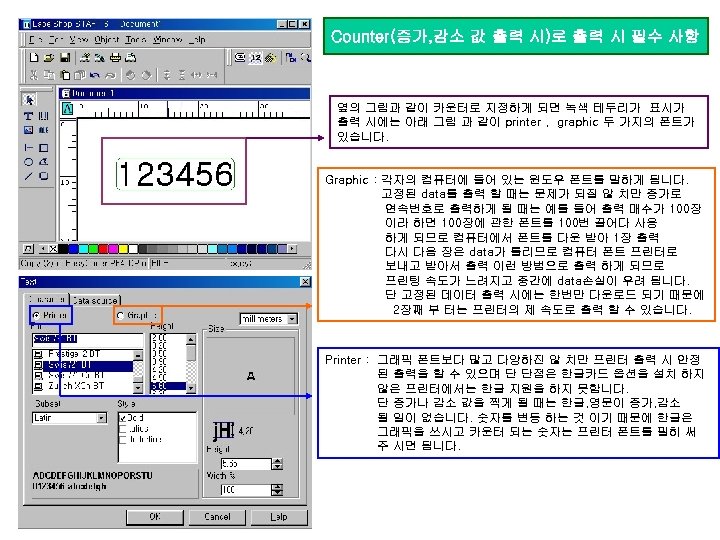Click the Height value input field
Screen dimensions: 720x540
tap(246, 464)
